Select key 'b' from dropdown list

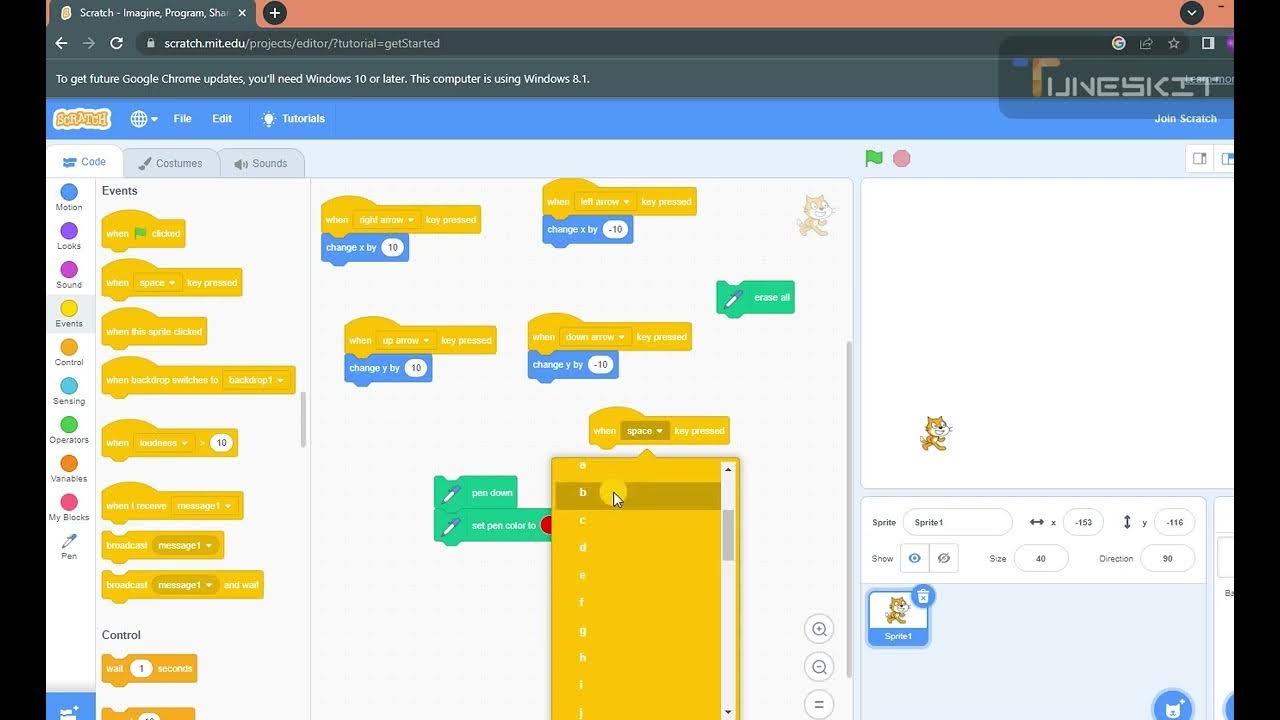[637, 492]
